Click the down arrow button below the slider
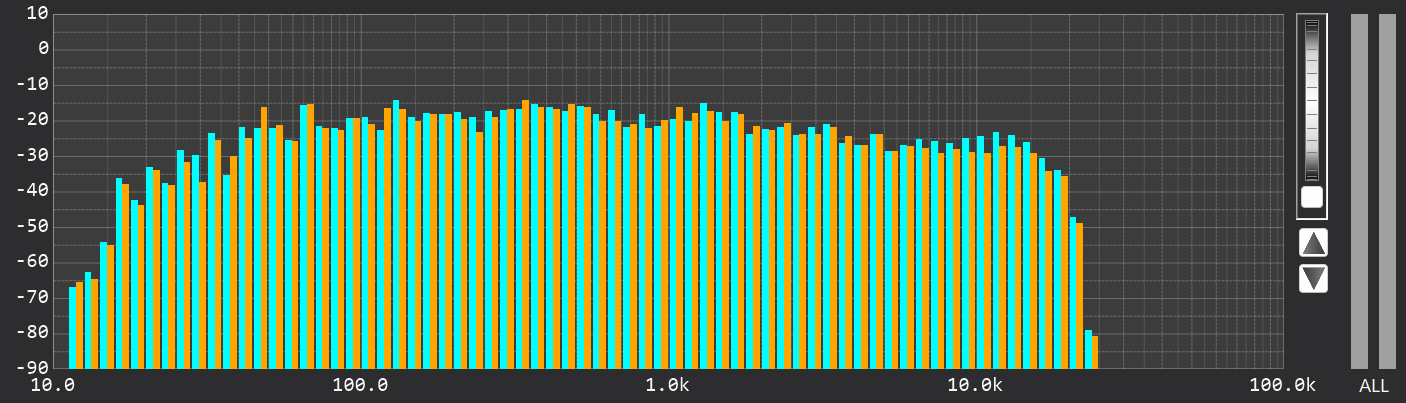The height and width of the screenshot is (403, 1406). click(1313, 278)
